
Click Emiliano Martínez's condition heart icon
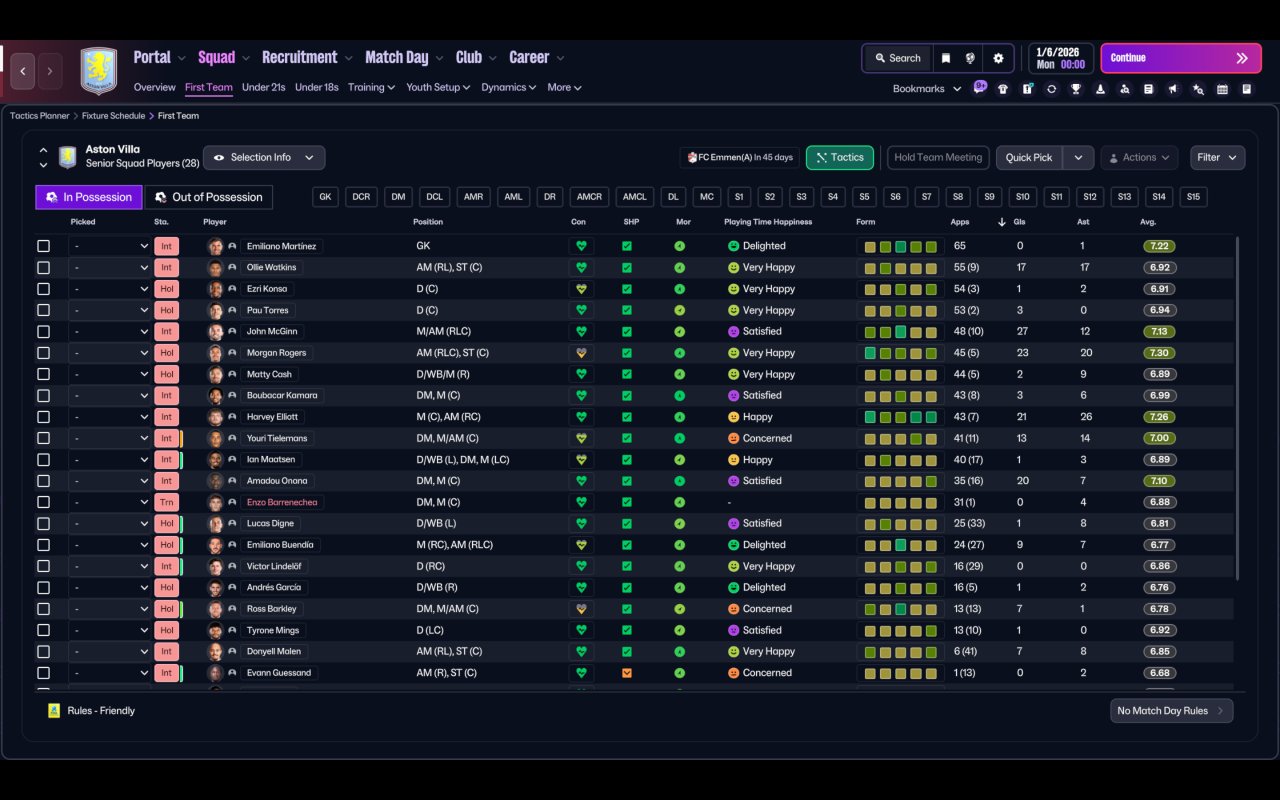(x=581, y=246)
